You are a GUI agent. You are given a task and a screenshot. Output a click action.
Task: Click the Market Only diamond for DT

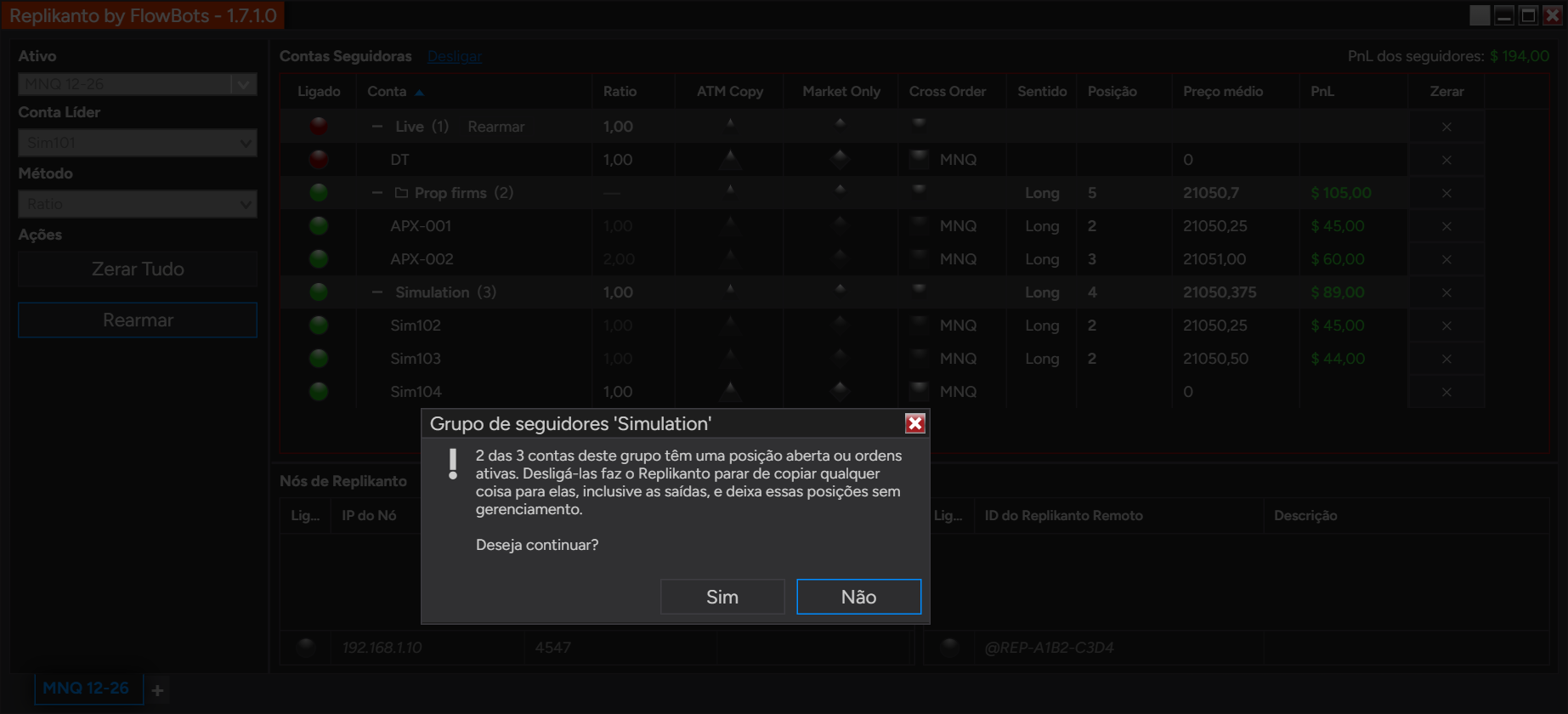pyautogui.click(x=840, y=158)
